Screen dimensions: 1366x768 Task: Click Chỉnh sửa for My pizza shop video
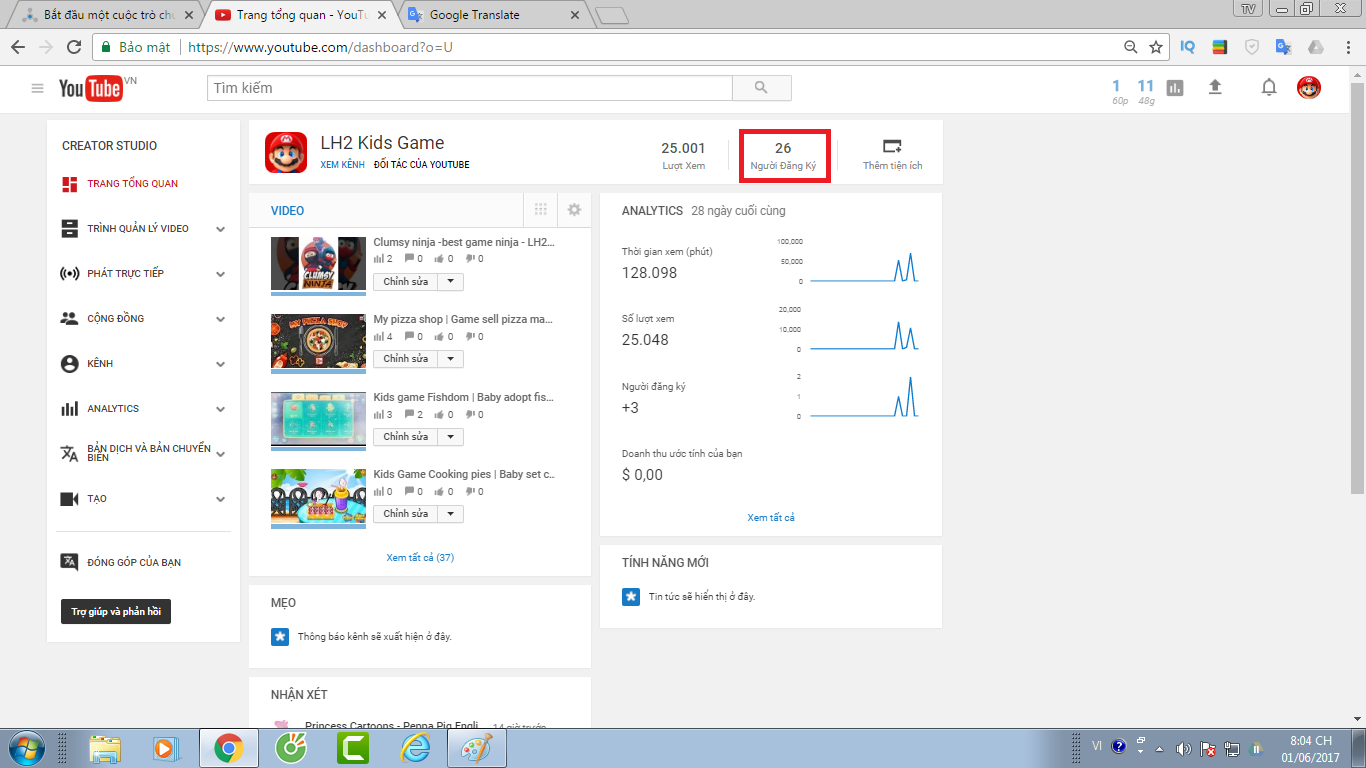[405, 359]
